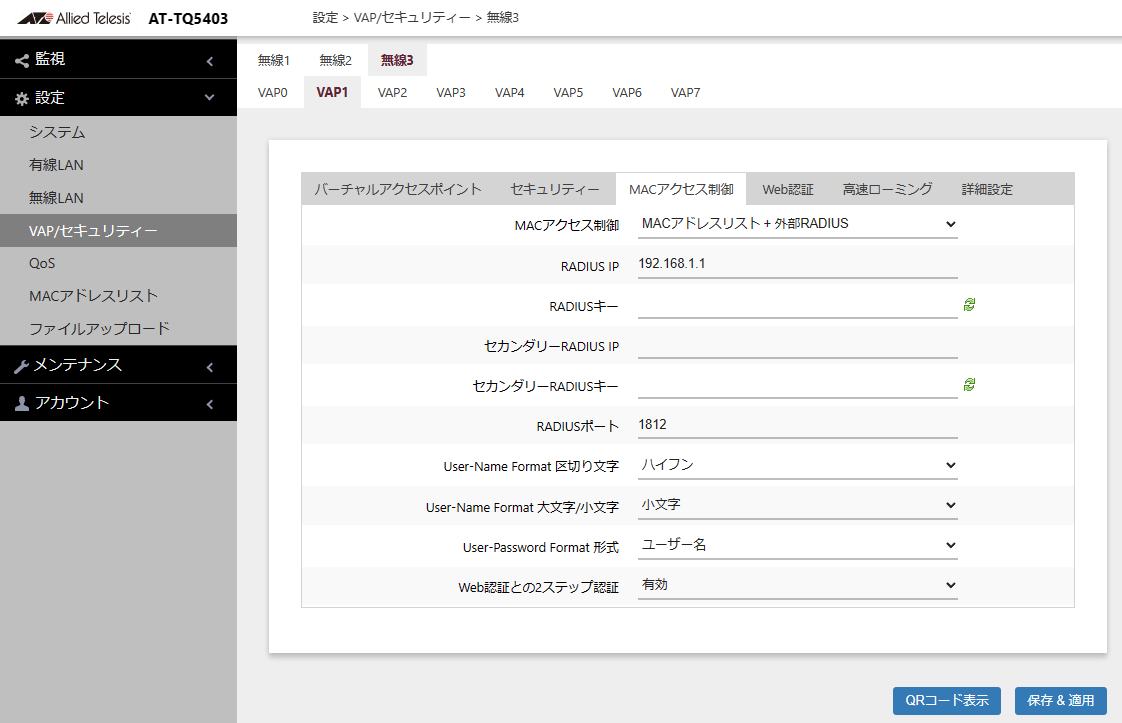The image size is (1122, 723).
Task: Select the VAP1 tab
Action: click(332, 92)
